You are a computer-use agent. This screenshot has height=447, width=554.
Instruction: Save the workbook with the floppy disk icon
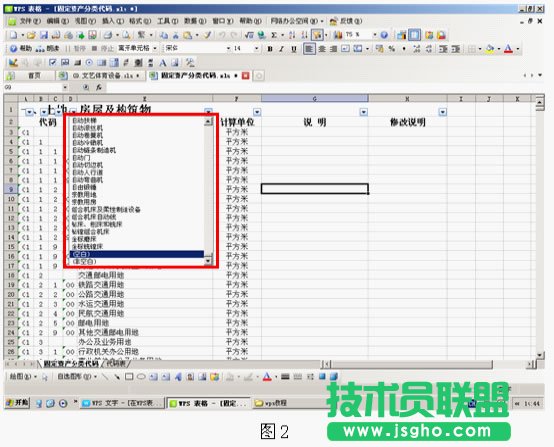pyautogui.click(x=44, y=35)
